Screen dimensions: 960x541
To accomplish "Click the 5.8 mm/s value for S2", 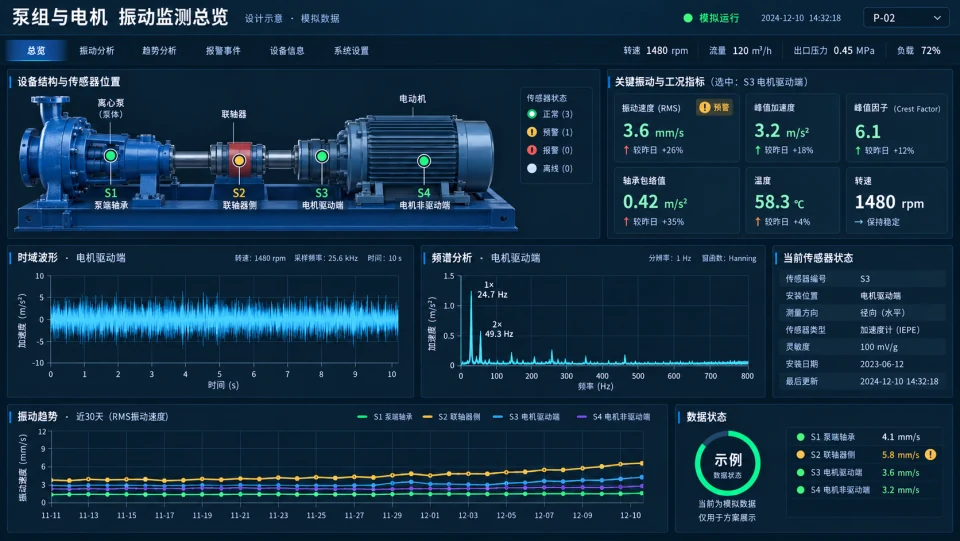I will pyautogui.click(x=901, y=455).
